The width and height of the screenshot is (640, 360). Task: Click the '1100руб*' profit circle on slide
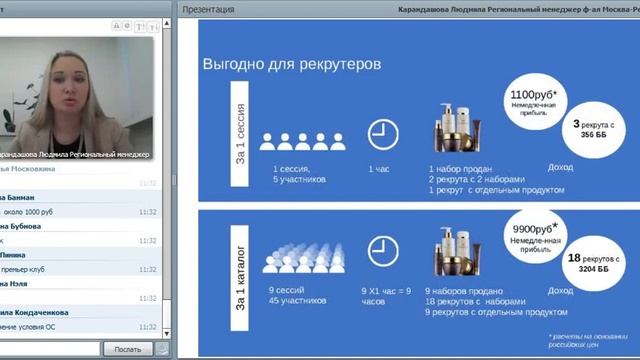pos(535,102)
